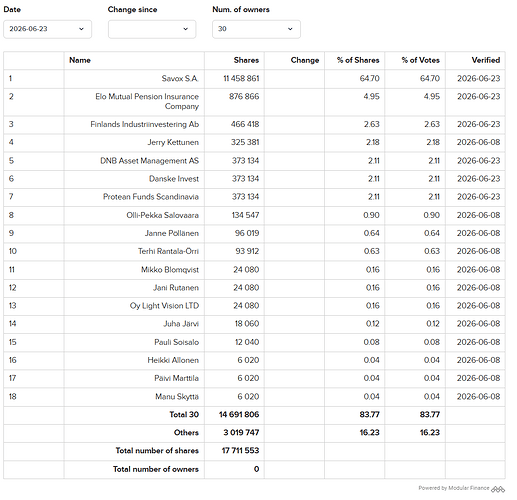Viewport: 517px width, 500px height.
Task: Open the Date dropdown showing 2026-06-23
Action: pyautogui.click(x=47, y=29)
